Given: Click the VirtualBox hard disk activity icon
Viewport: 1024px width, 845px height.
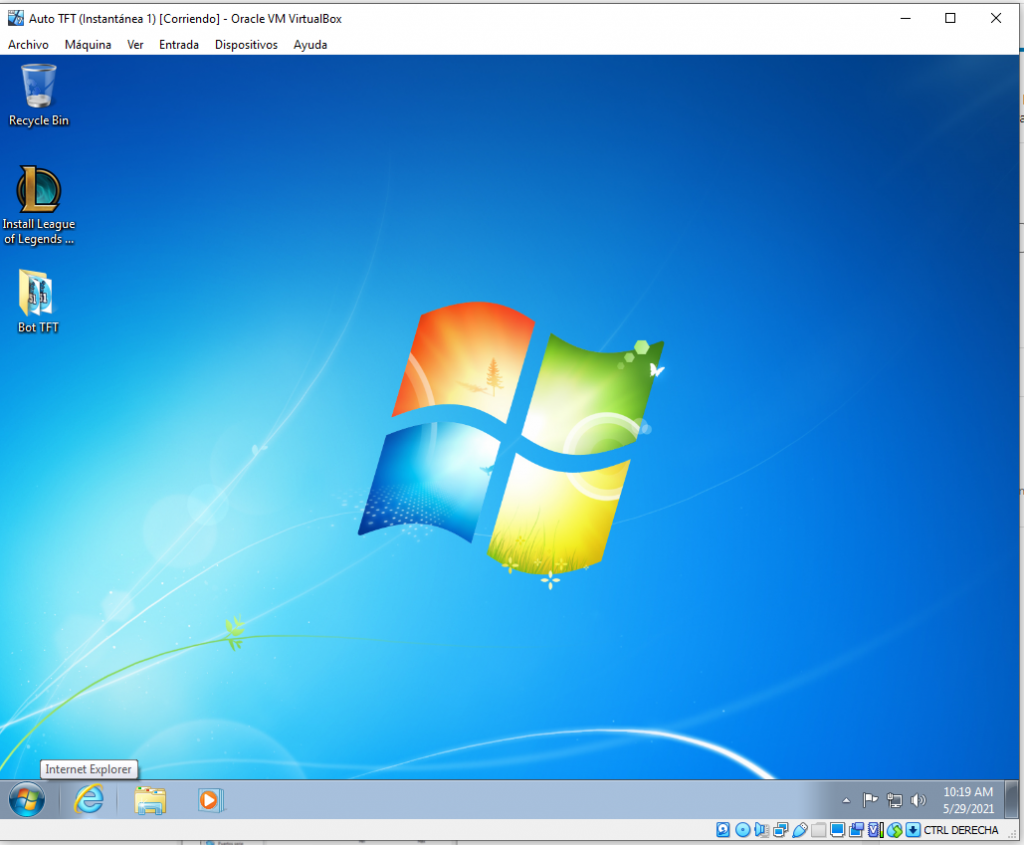Looking at the screenshot, I should click(x=723, y=830).
